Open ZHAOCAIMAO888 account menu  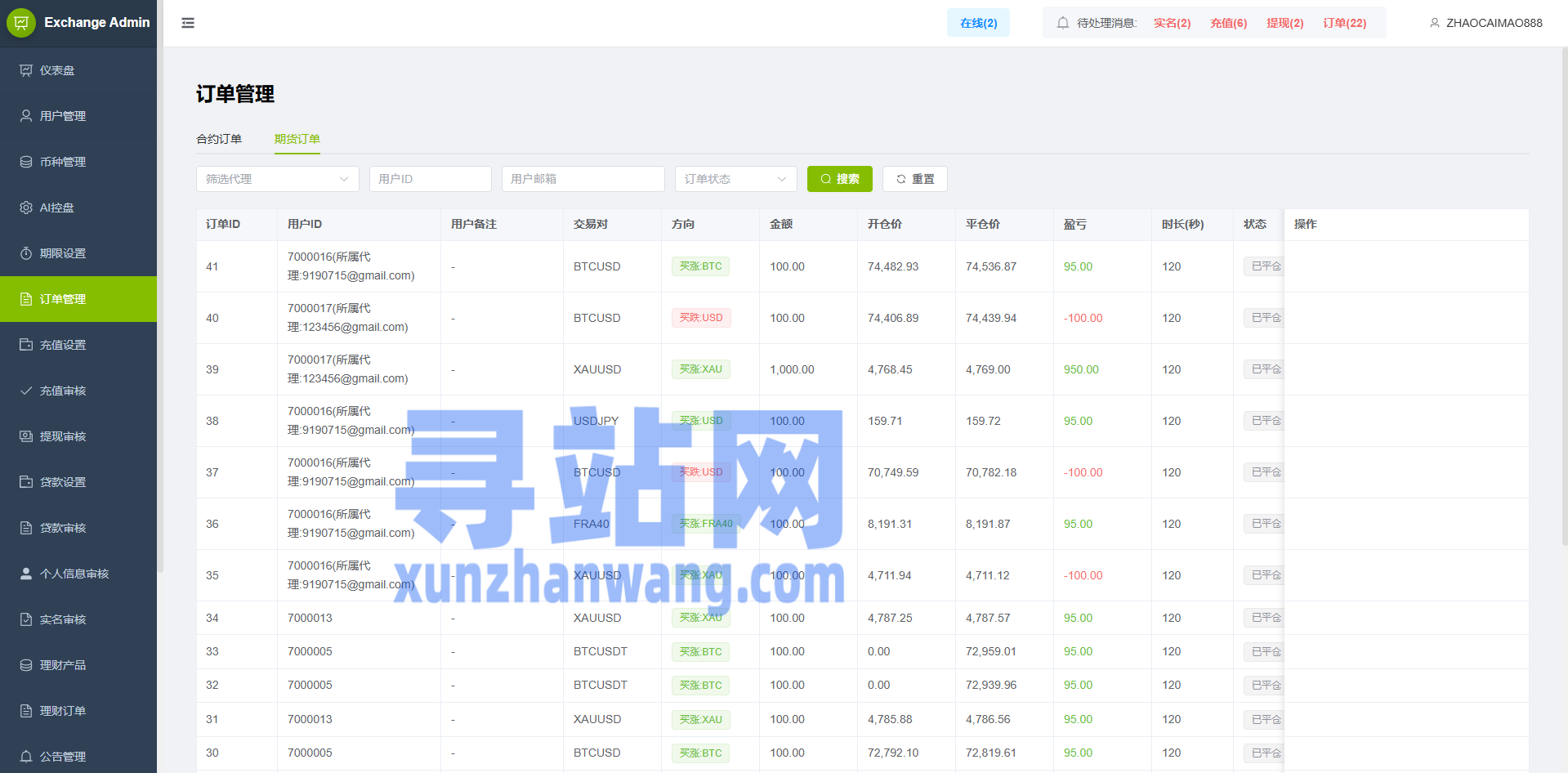click(1486, 23)
